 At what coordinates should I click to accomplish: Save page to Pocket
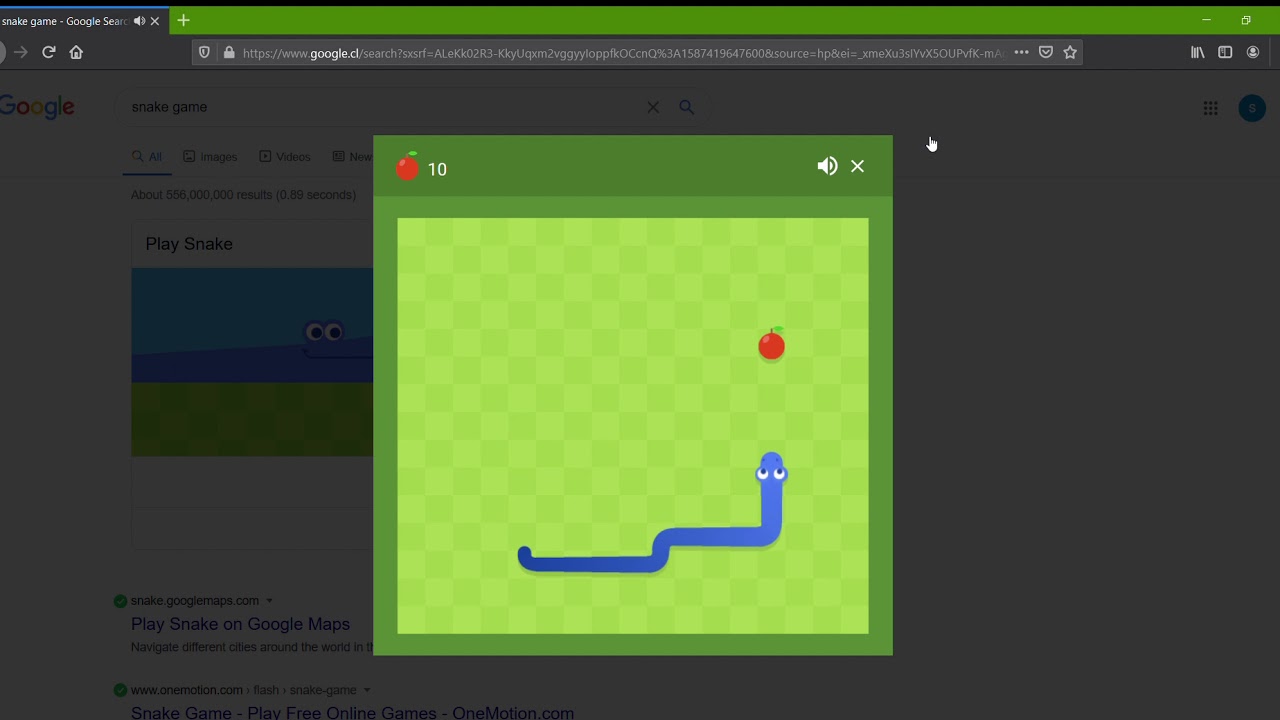(1046, 52)
